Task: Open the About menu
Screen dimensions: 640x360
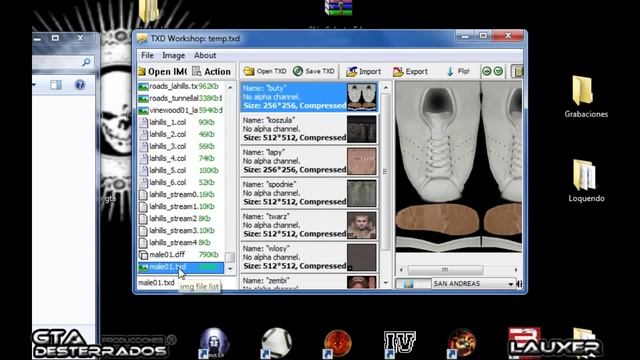Action: click(x=205, y=55)
